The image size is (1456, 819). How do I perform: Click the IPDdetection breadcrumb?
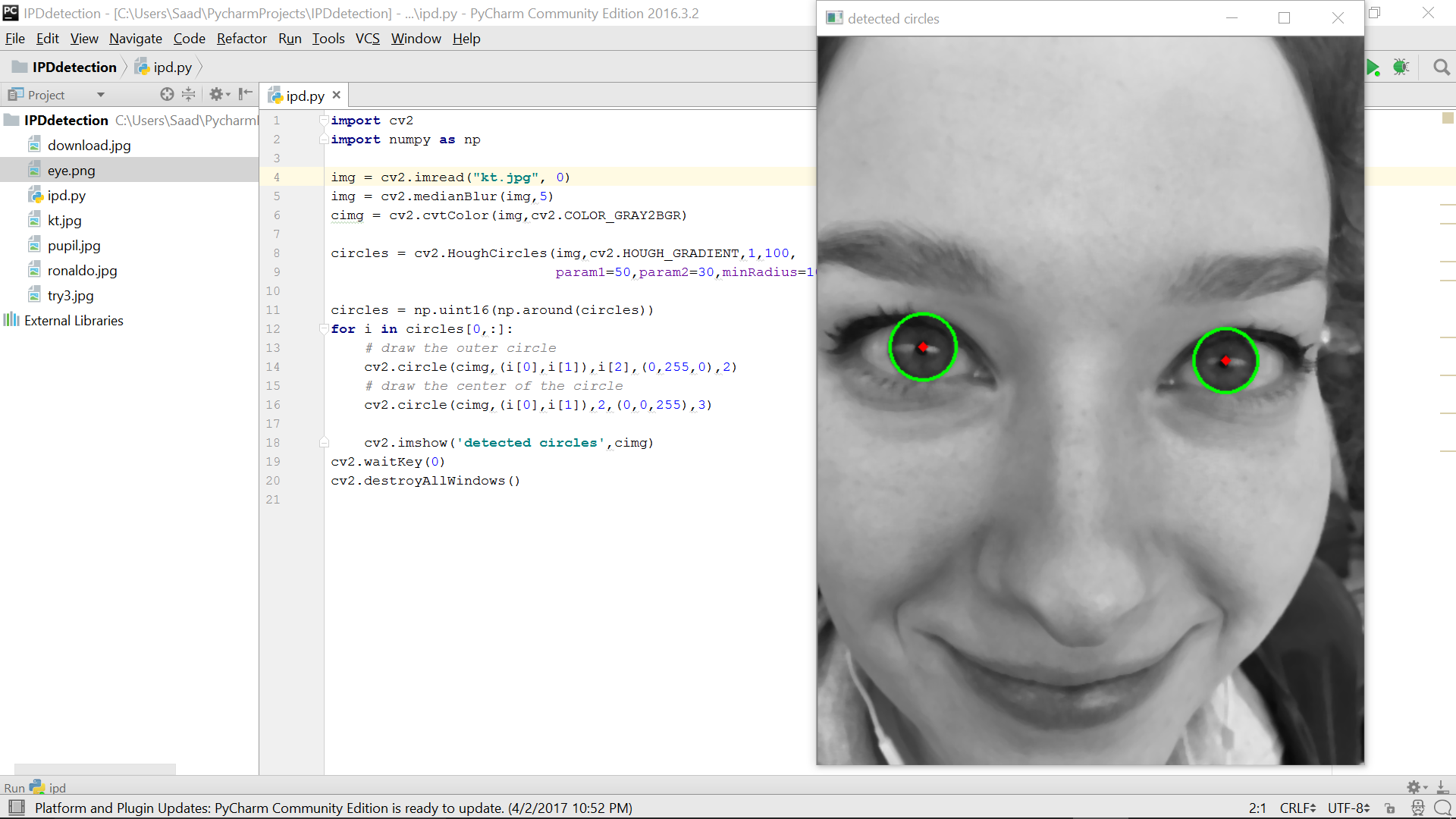click(x=74, y=67)
